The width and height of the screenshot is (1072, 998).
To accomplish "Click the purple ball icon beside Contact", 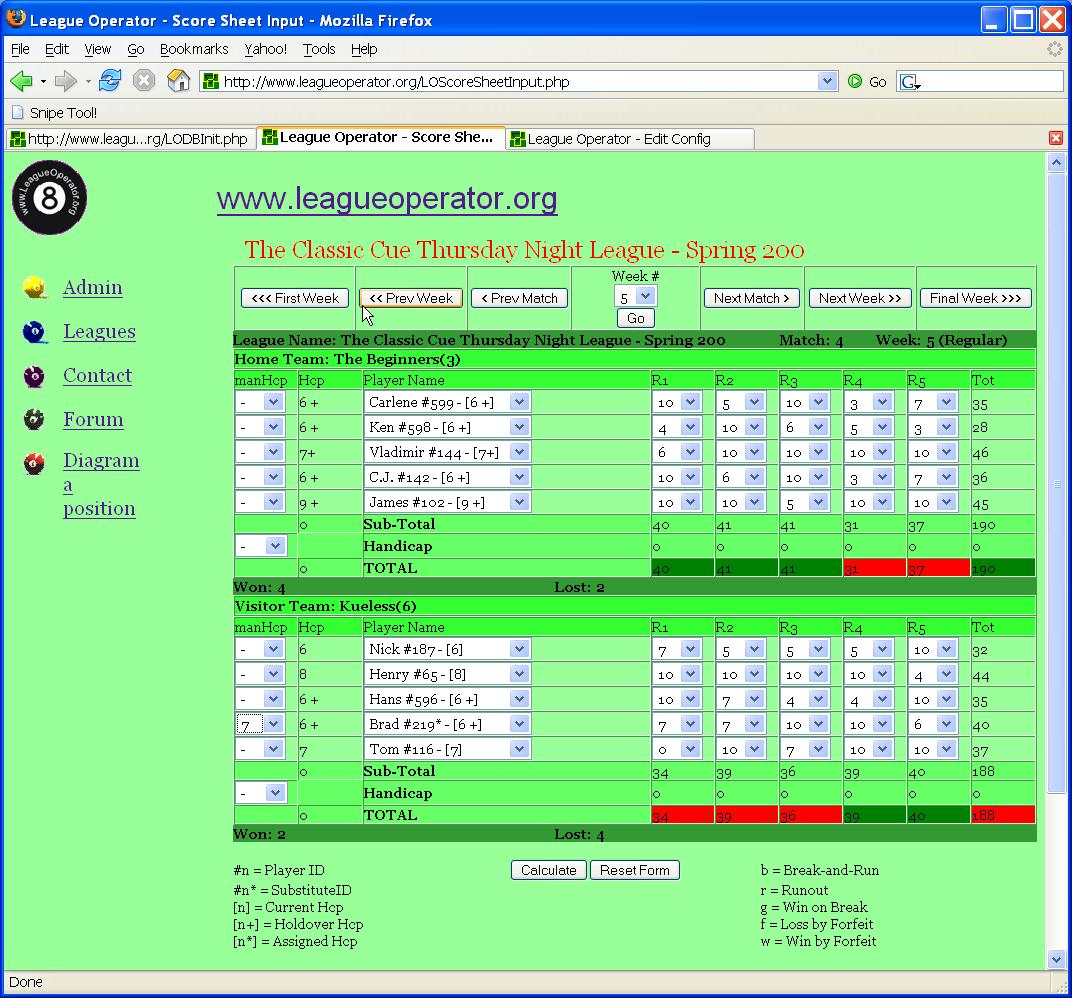I will pyautogui.click(x=35, y=376).
